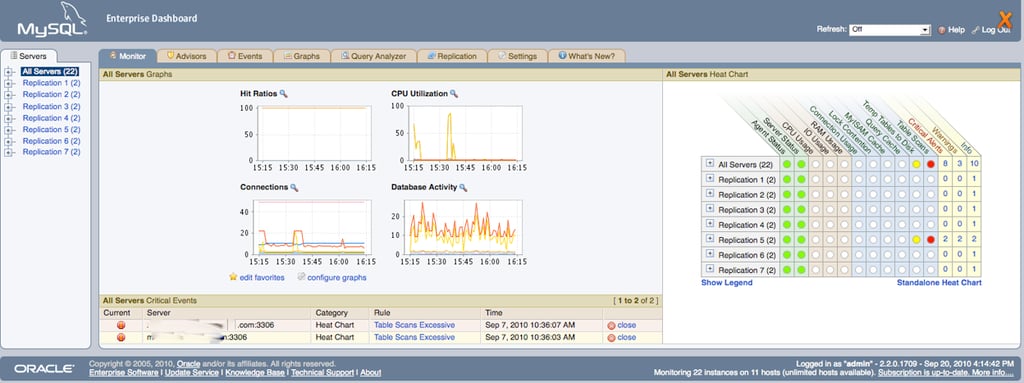Select Replication 6 (2) in the server tree
The width and height of the screenshot is (1024, 383).
point(51,141)
